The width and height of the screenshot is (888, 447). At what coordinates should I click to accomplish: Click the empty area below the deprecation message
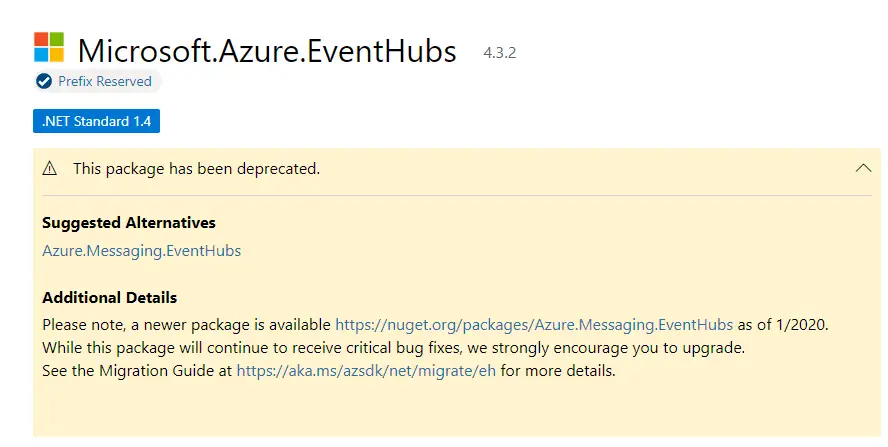click(x=456, y=411)
